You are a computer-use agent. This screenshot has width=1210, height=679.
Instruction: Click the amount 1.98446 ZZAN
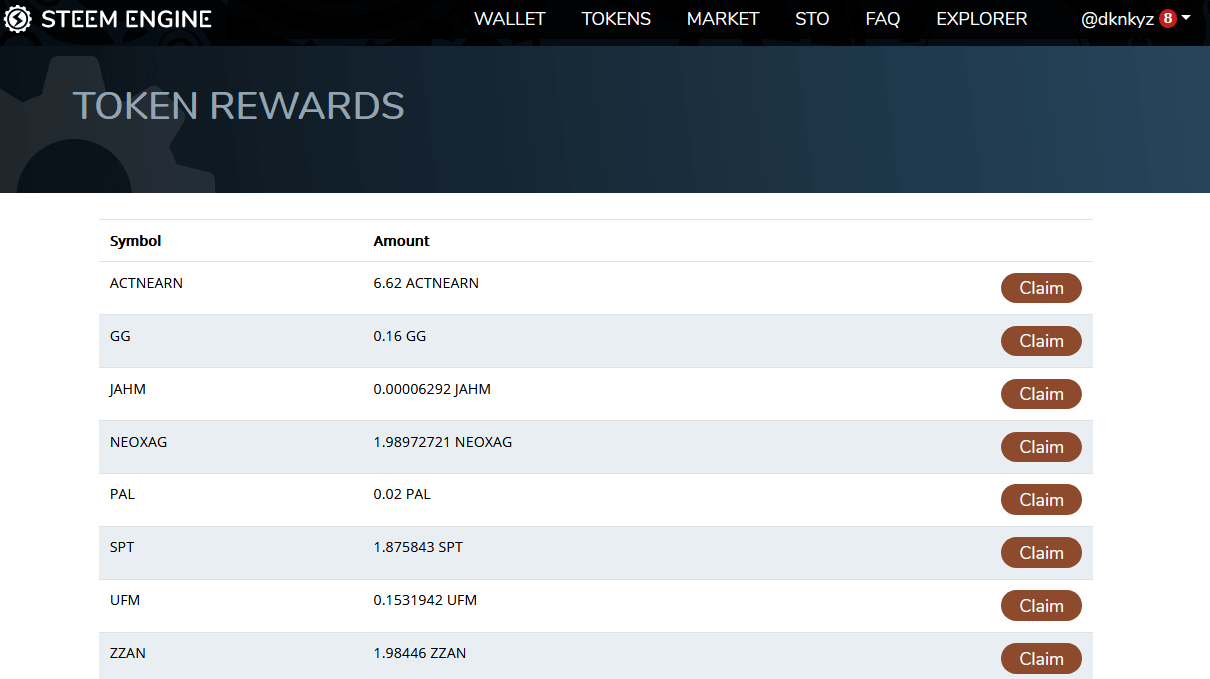point(420,654)
